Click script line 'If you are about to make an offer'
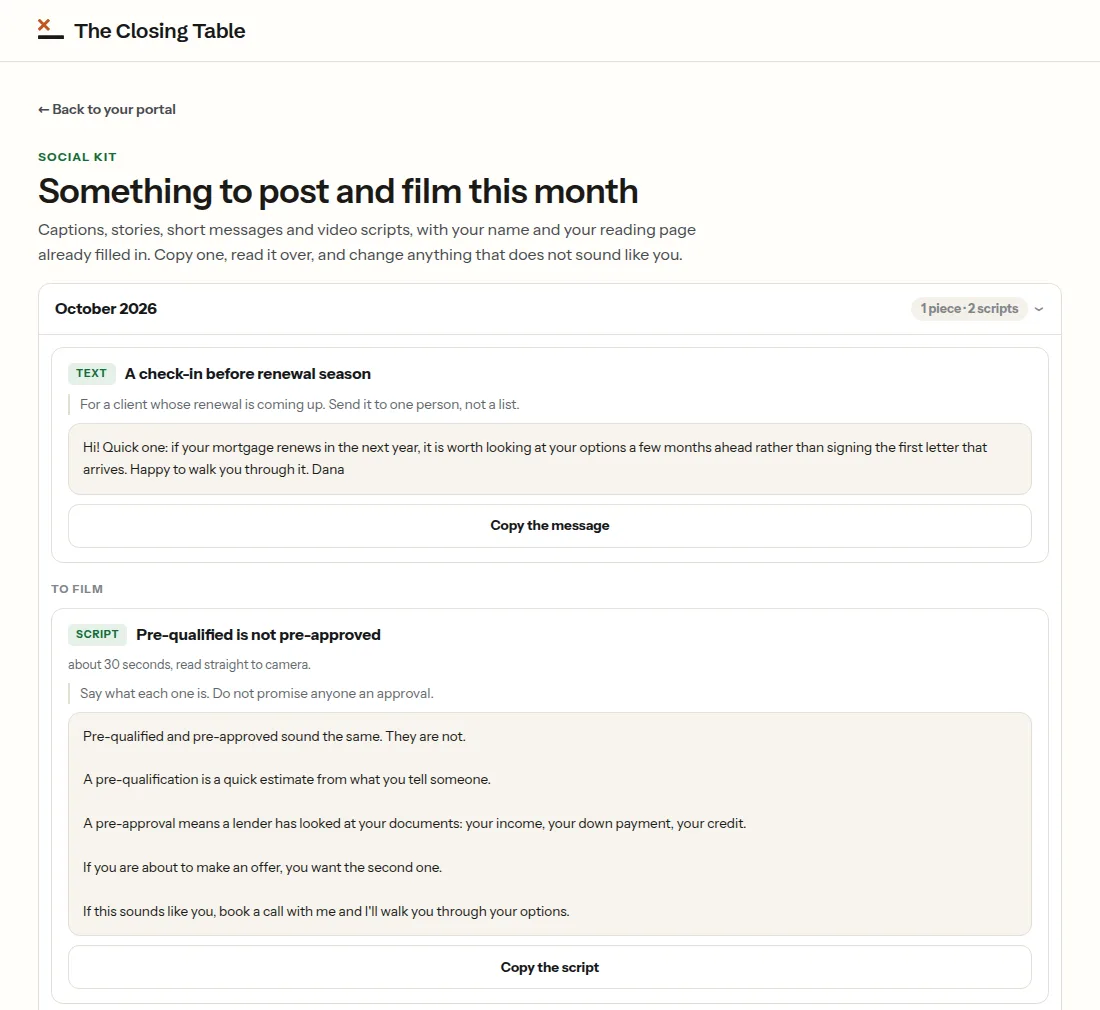Image resolution: width=1100 pixels, height=1010 pixels. (262, 868)
